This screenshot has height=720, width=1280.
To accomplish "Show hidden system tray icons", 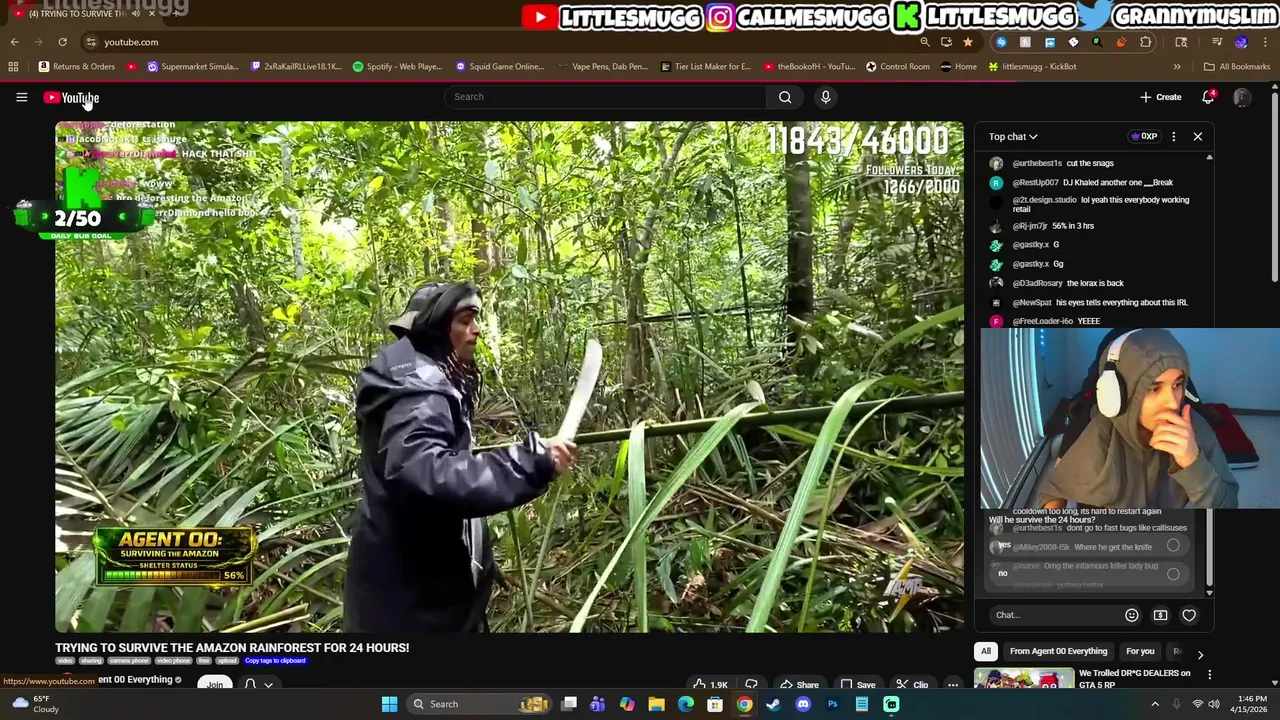I will tap(1155, 704).
